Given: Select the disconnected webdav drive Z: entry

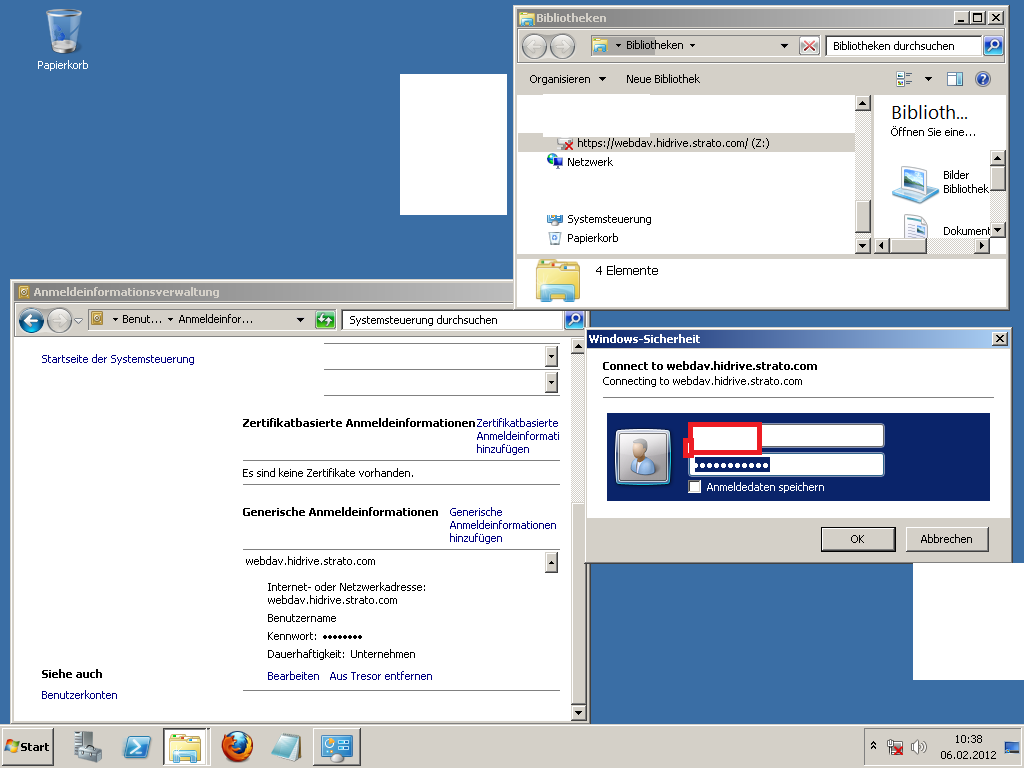Looking at the screenshot, I should pyautogui.click(x=686, y=143).
